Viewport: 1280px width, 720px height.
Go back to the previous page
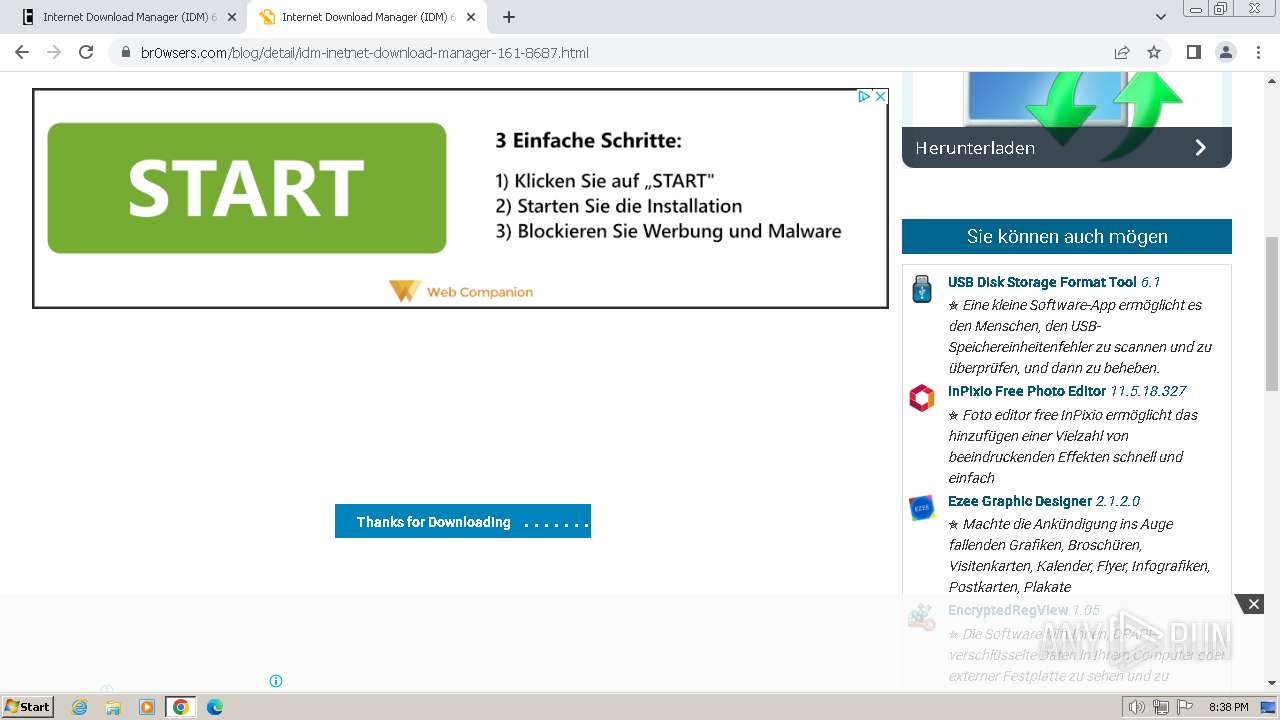pos(22,52)
